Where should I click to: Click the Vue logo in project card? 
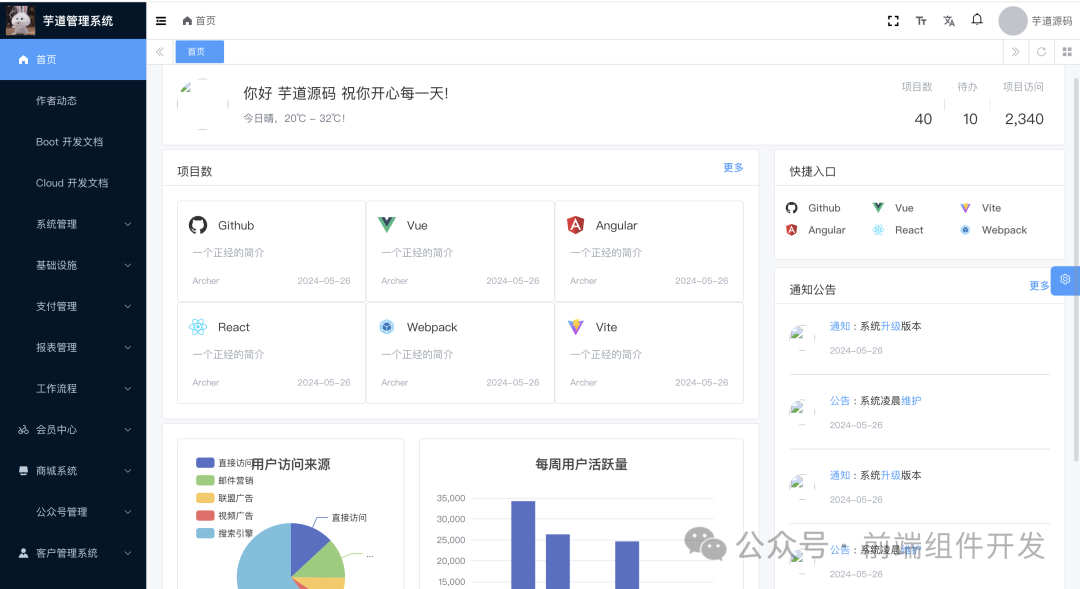coord(387,225)
